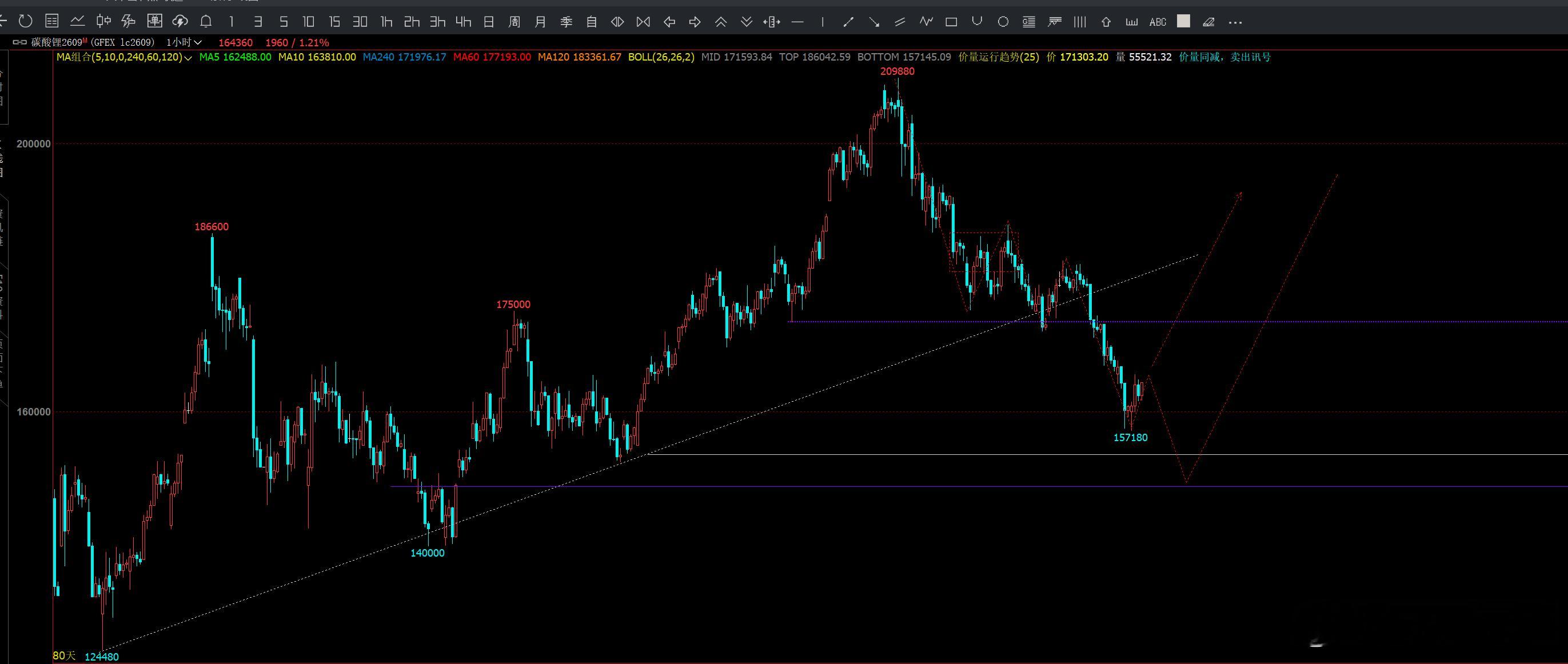Click the refresh circular arrow icon
This screenshot has width=1568, height=664.
26,22
